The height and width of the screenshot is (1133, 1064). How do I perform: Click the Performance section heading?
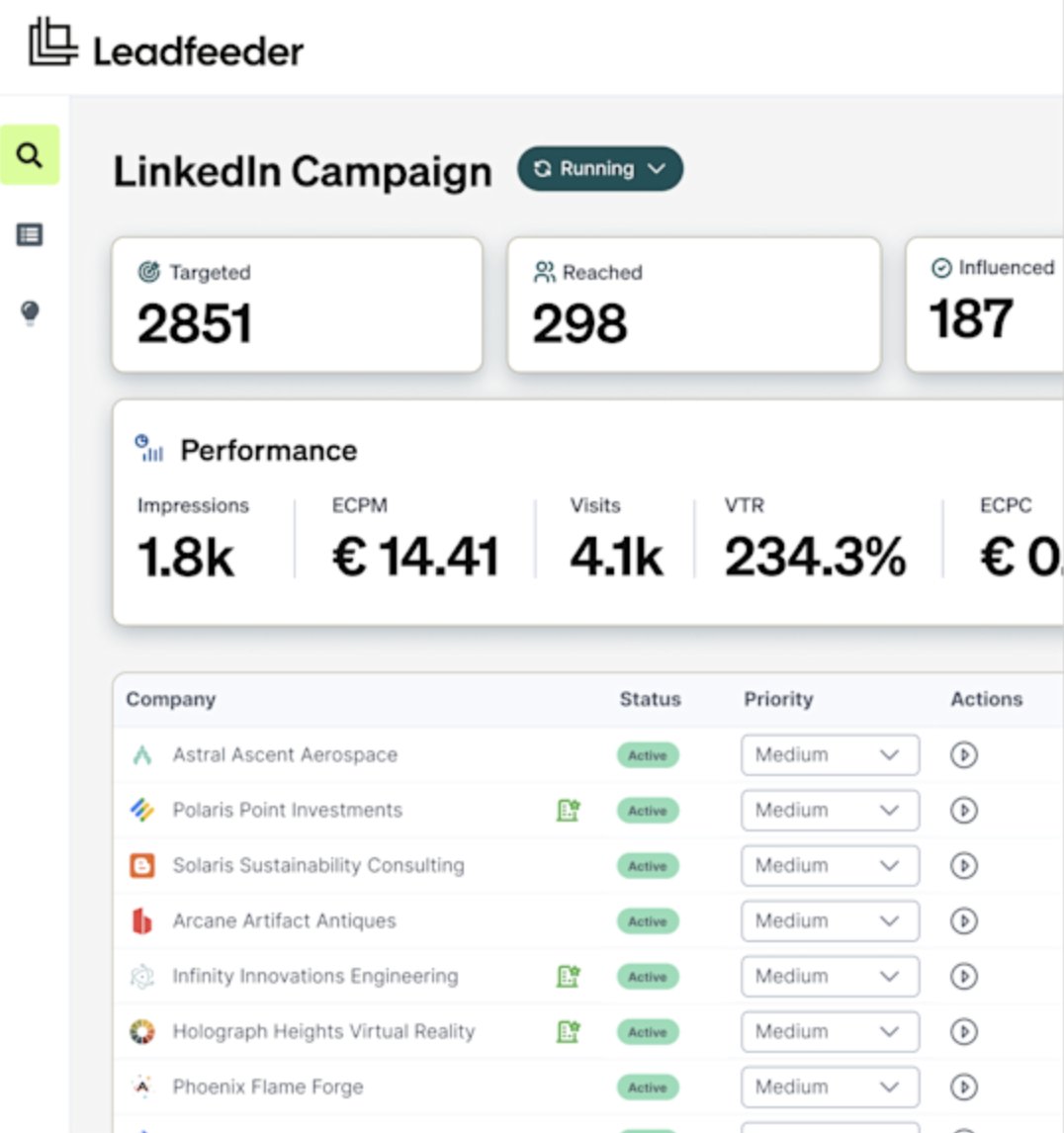pos(268,450)
